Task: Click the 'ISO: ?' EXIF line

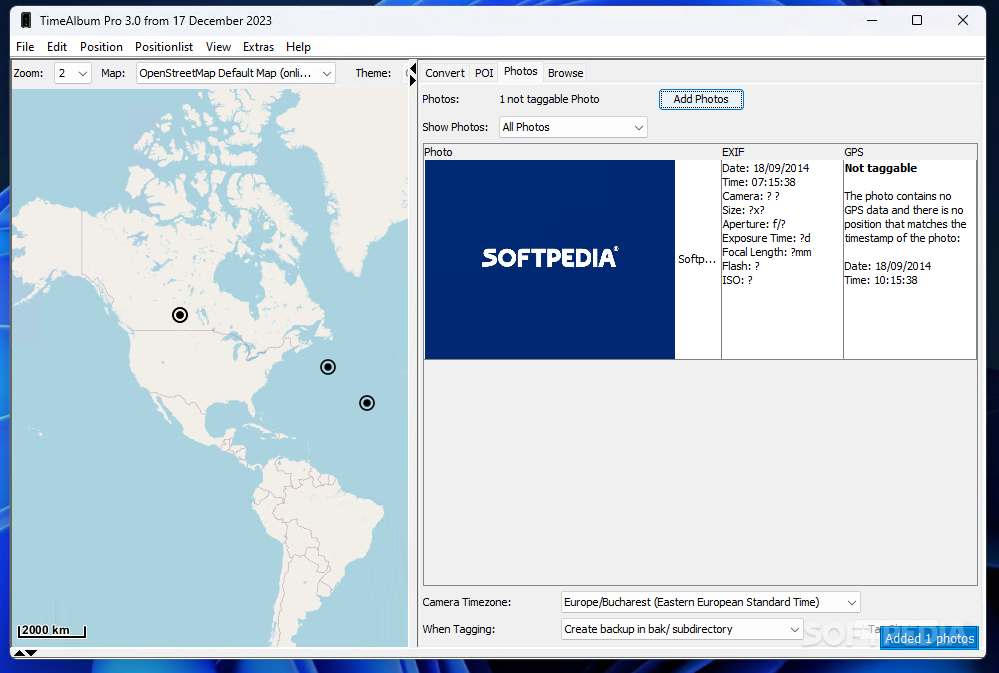Action: [737, 280]
